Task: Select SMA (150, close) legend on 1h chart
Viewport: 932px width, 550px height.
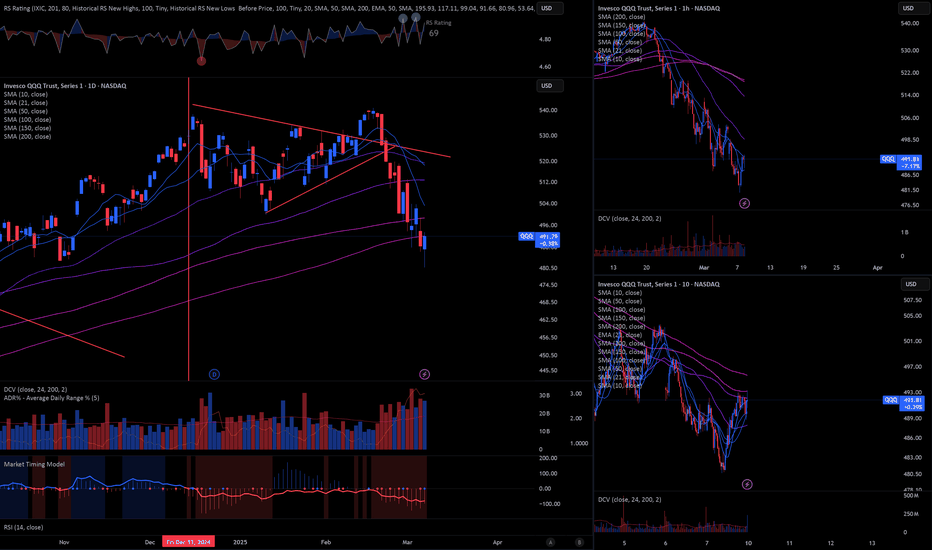Action: [621, 26]
